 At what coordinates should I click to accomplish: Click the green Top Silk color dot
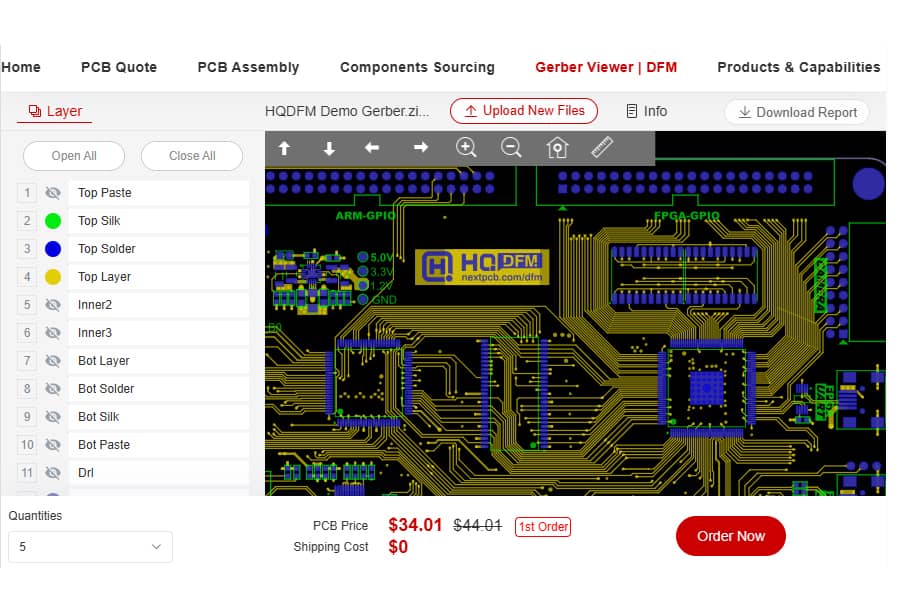tap(53, 221)
